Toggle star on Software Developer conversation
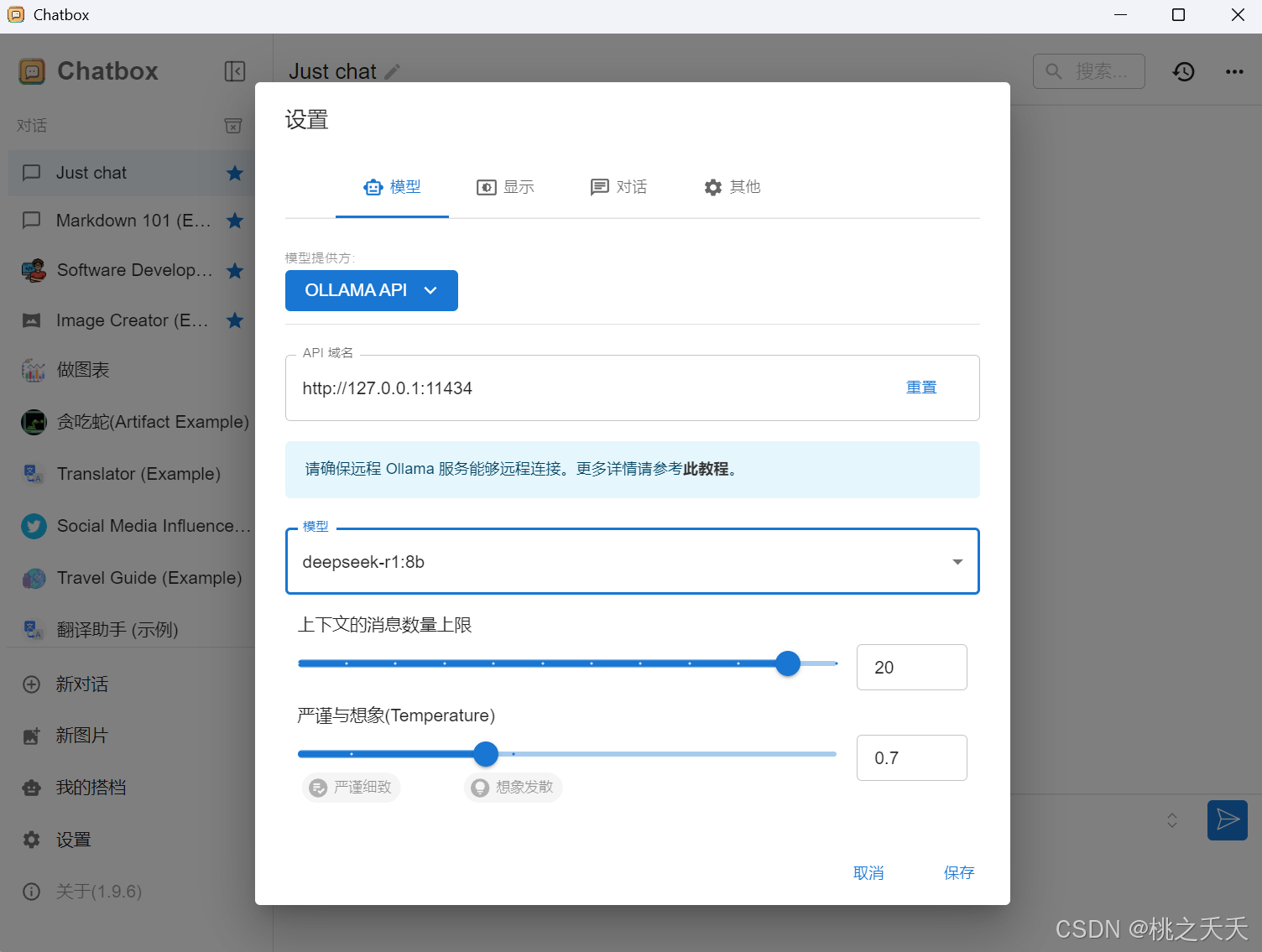 click(235, 270)
